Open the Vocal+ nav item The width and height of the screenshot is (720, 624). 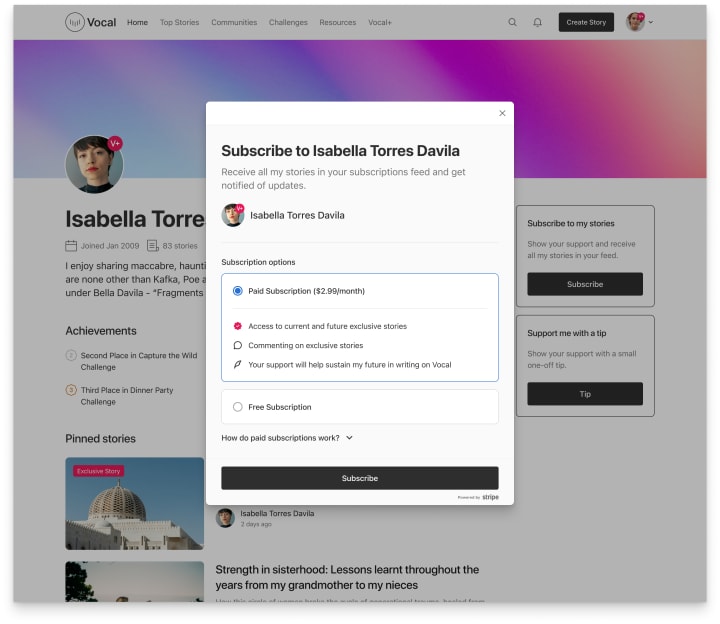click(379, 22)
